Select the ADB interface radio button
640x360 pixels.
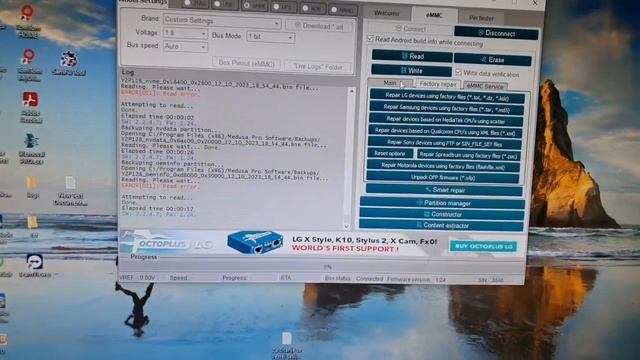(305, 8)
